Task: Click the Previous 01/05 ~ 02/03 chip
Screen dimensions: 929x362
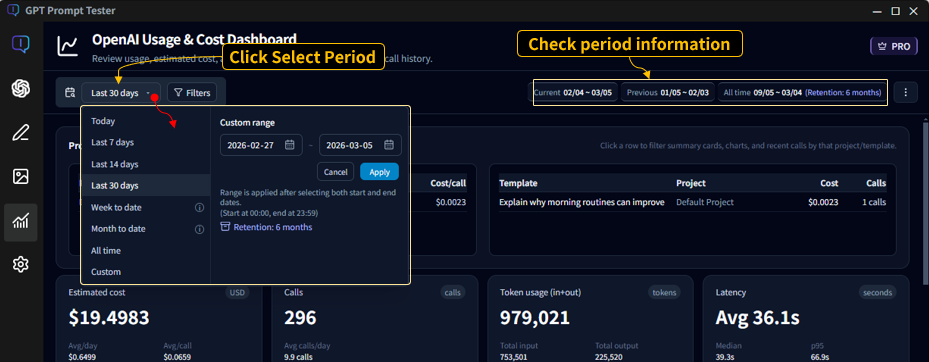Action: tap(668, 92)
